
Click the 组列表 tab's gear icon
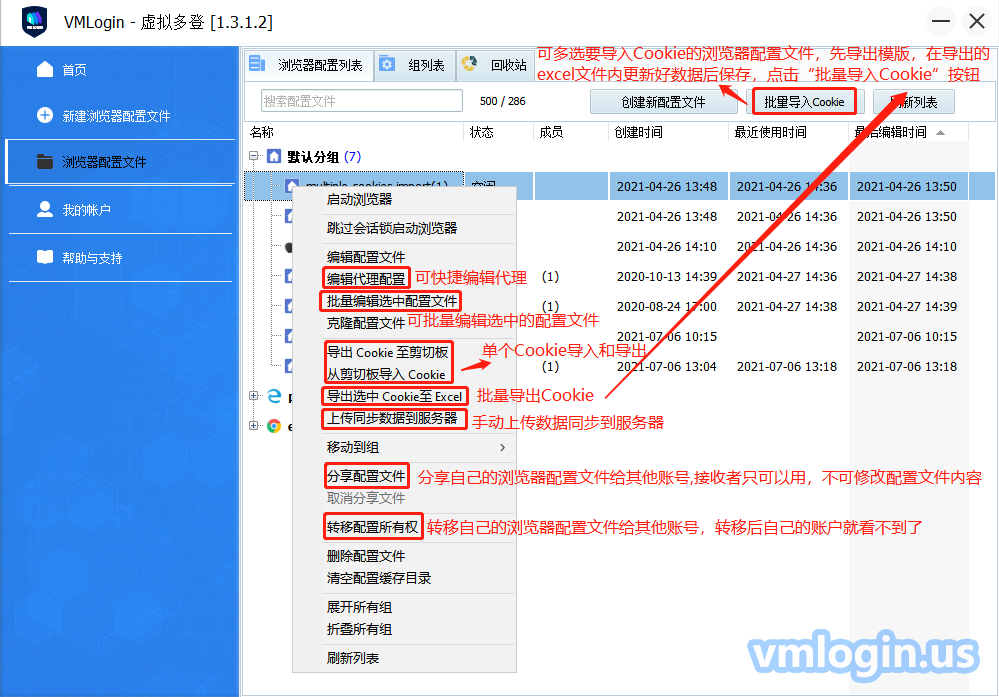tap(387, 64)
